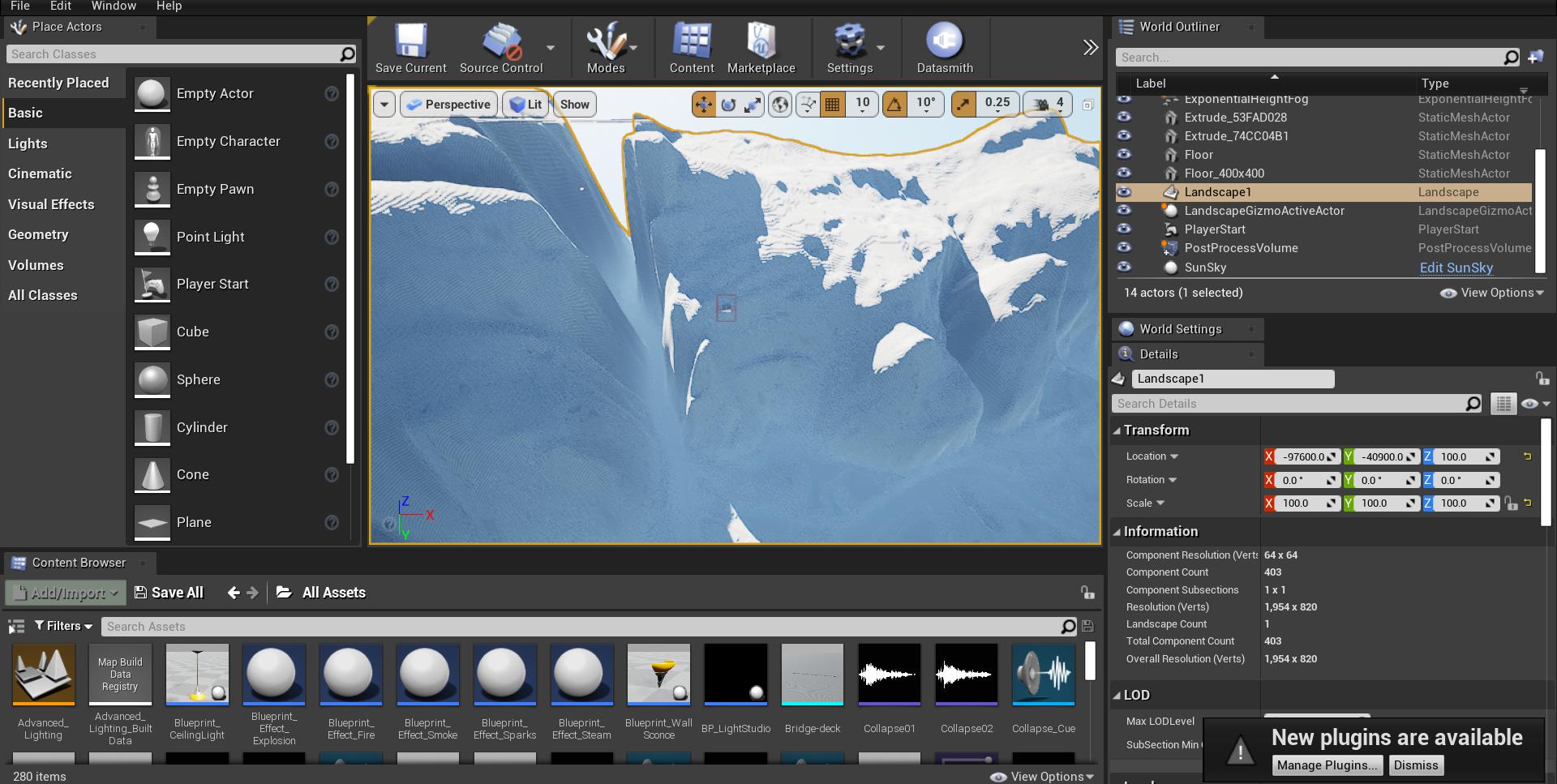Toggle grid snapping in the viewport

pos(832,105)
